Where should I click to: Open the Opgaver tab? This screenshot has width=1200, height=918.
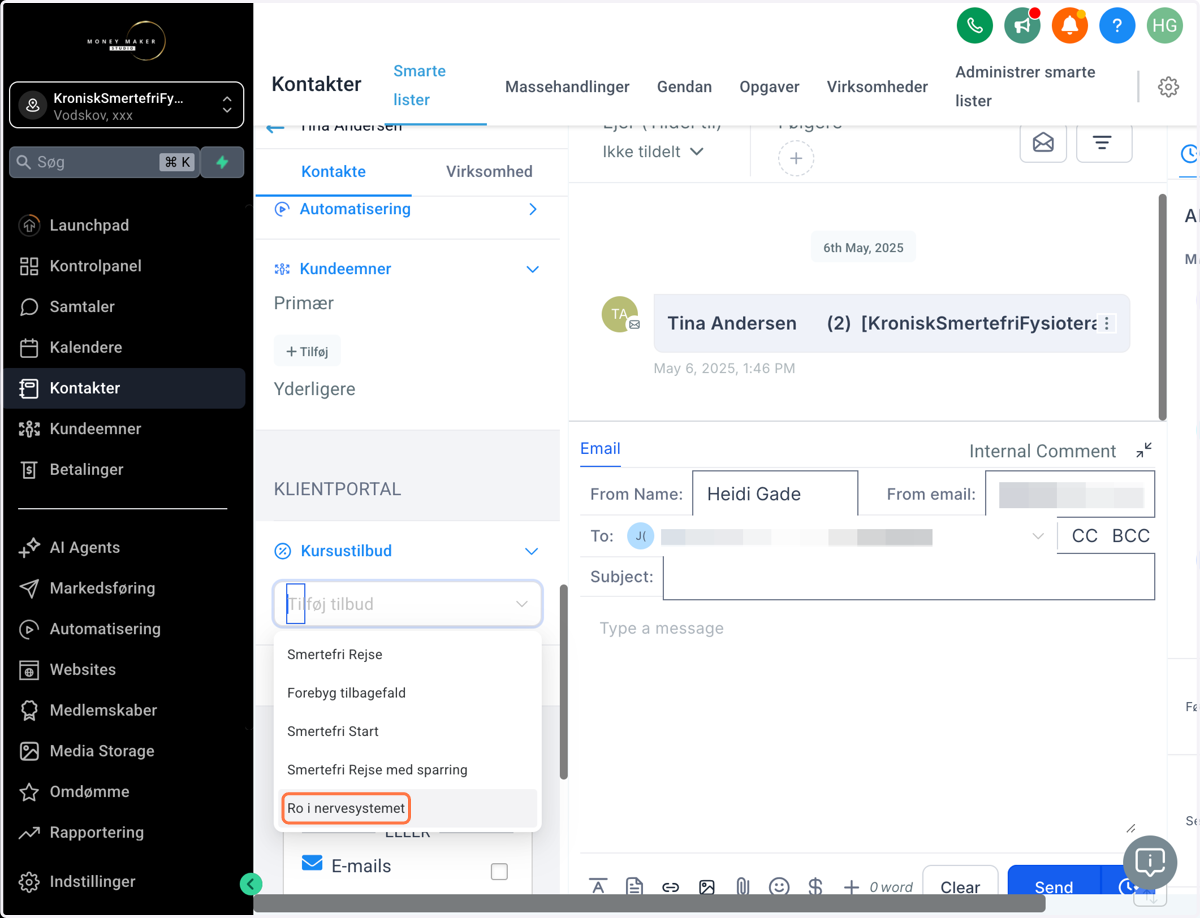(x=769, y=87)
